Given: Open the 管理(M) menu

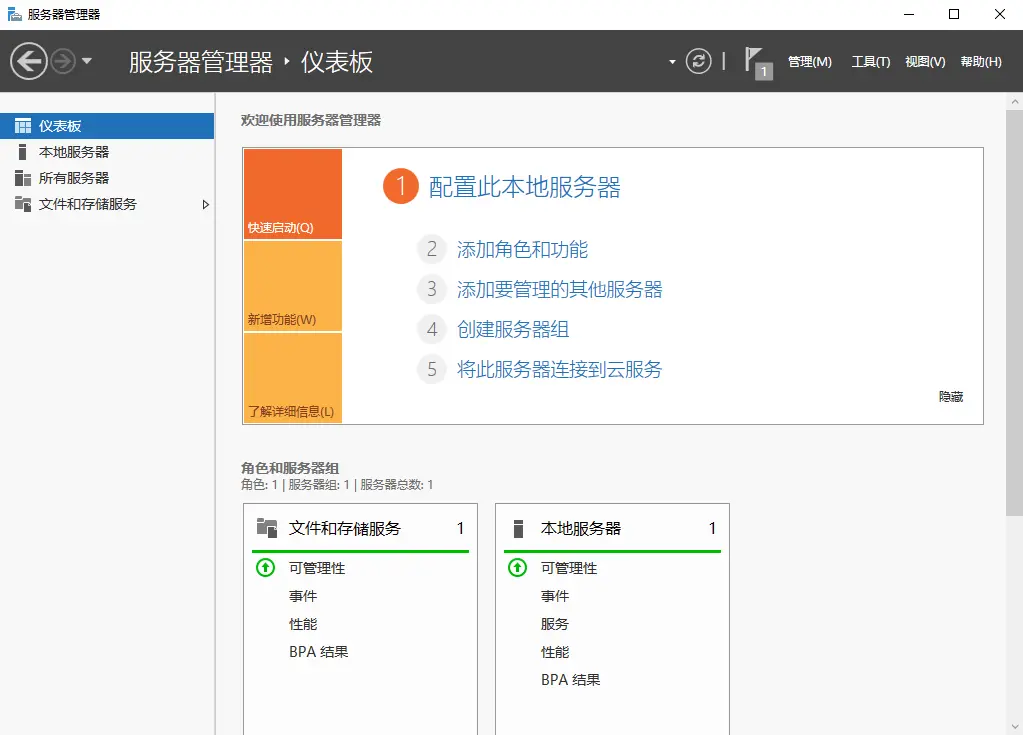Looking at the screenshot, I should pos(810,61).
